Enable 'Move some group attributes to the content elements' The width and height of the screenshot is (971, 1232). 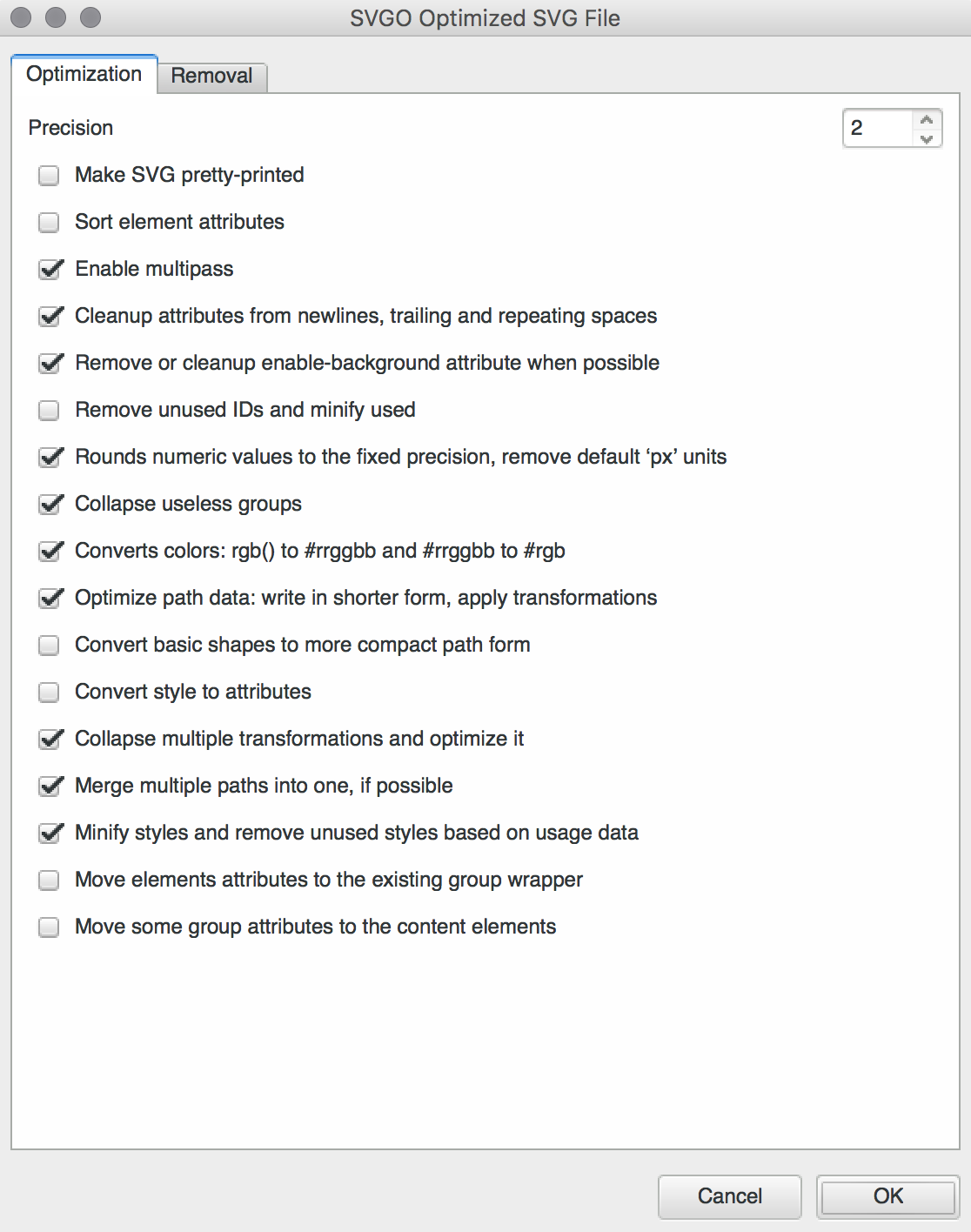(x=49, y=927)
